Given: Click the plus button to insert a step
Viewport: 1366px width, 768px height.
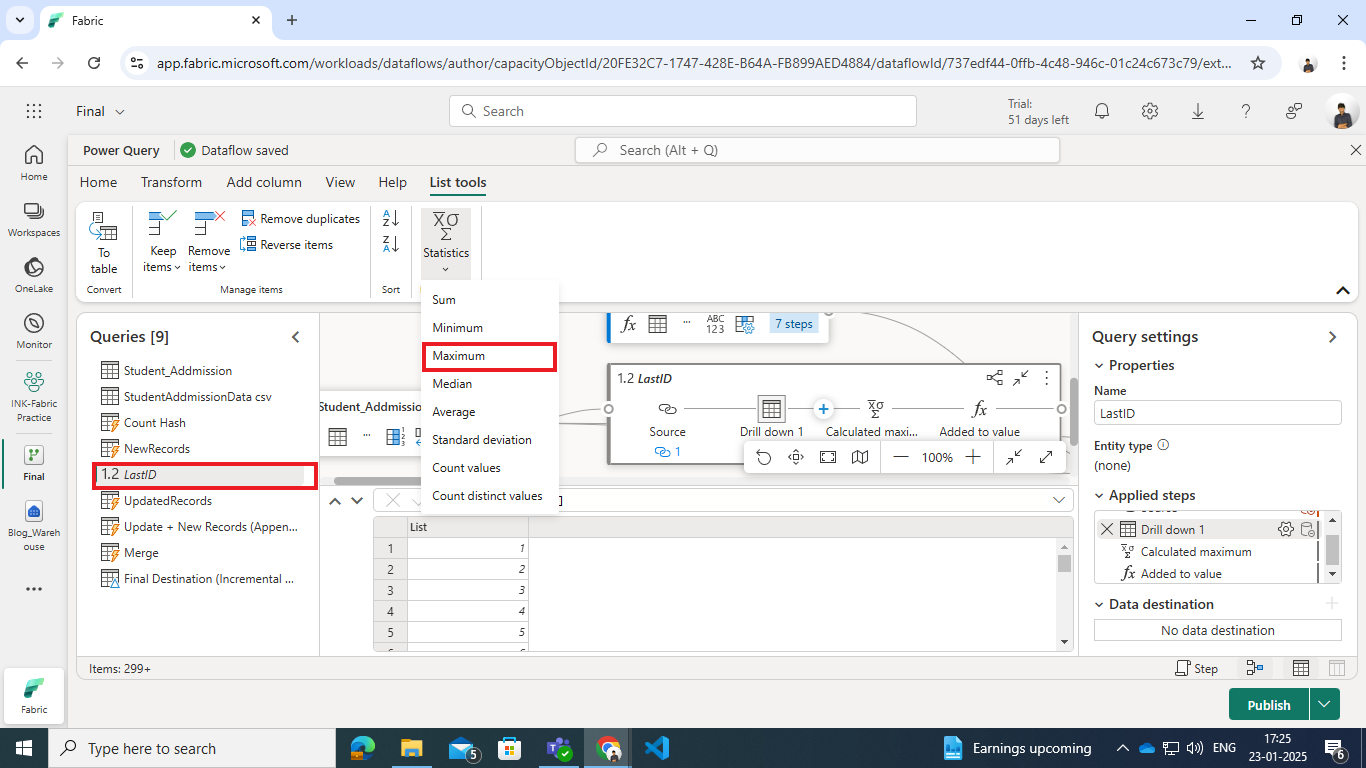Looking at the screenshot, I should point(823,409).
